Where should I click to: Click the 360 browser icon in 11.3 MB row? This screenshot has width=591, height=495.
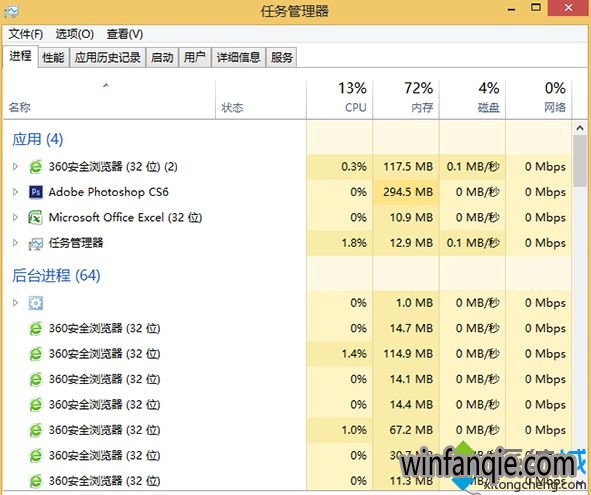point(36,481)
